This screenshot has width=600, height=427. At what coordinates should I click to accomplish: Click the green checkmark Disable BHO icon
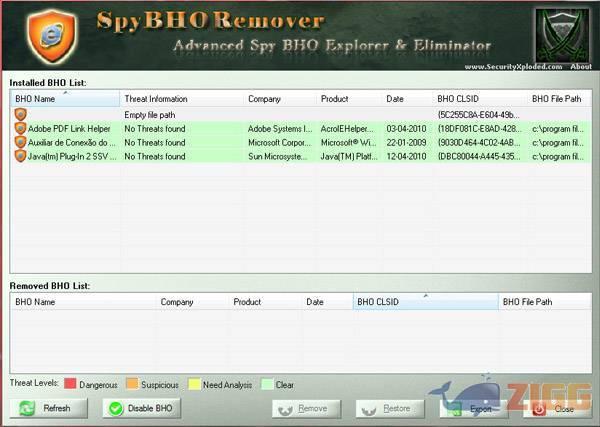click(x=115, y=408)
